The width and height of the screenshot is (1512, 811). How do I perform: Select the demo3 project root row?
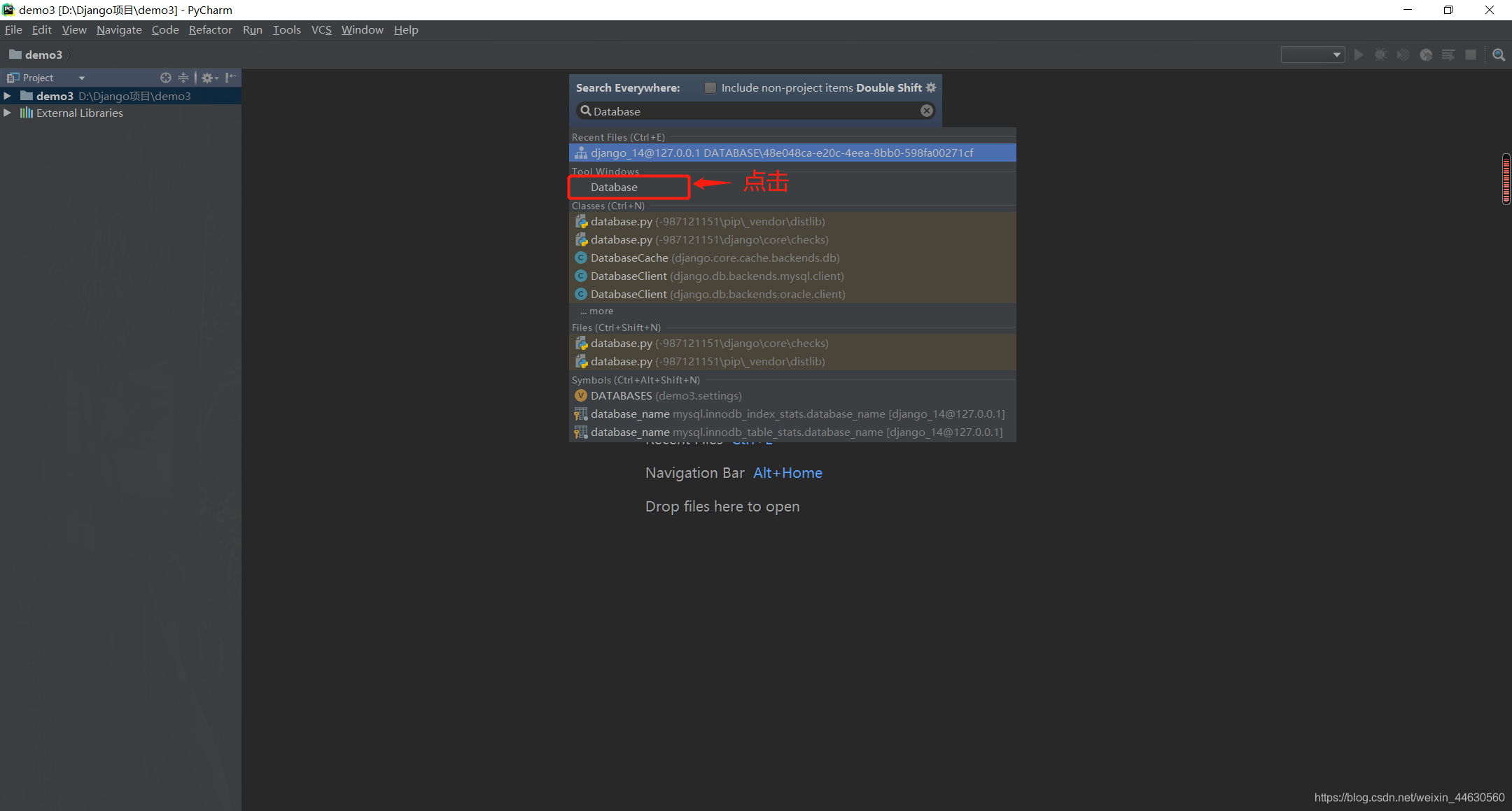click(120, 96)
